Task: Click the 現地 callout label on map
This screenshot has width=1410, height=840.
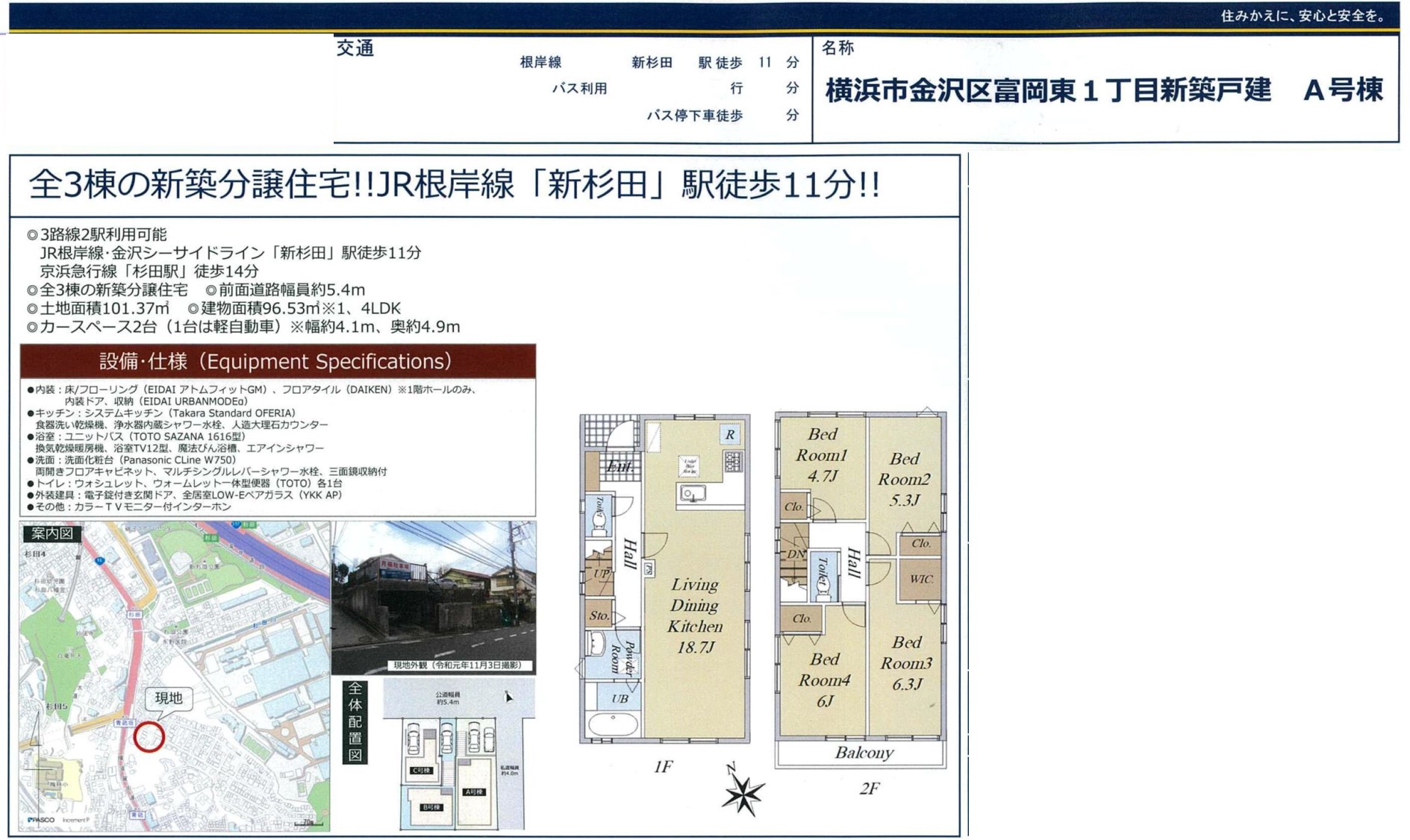Action: 168,698
